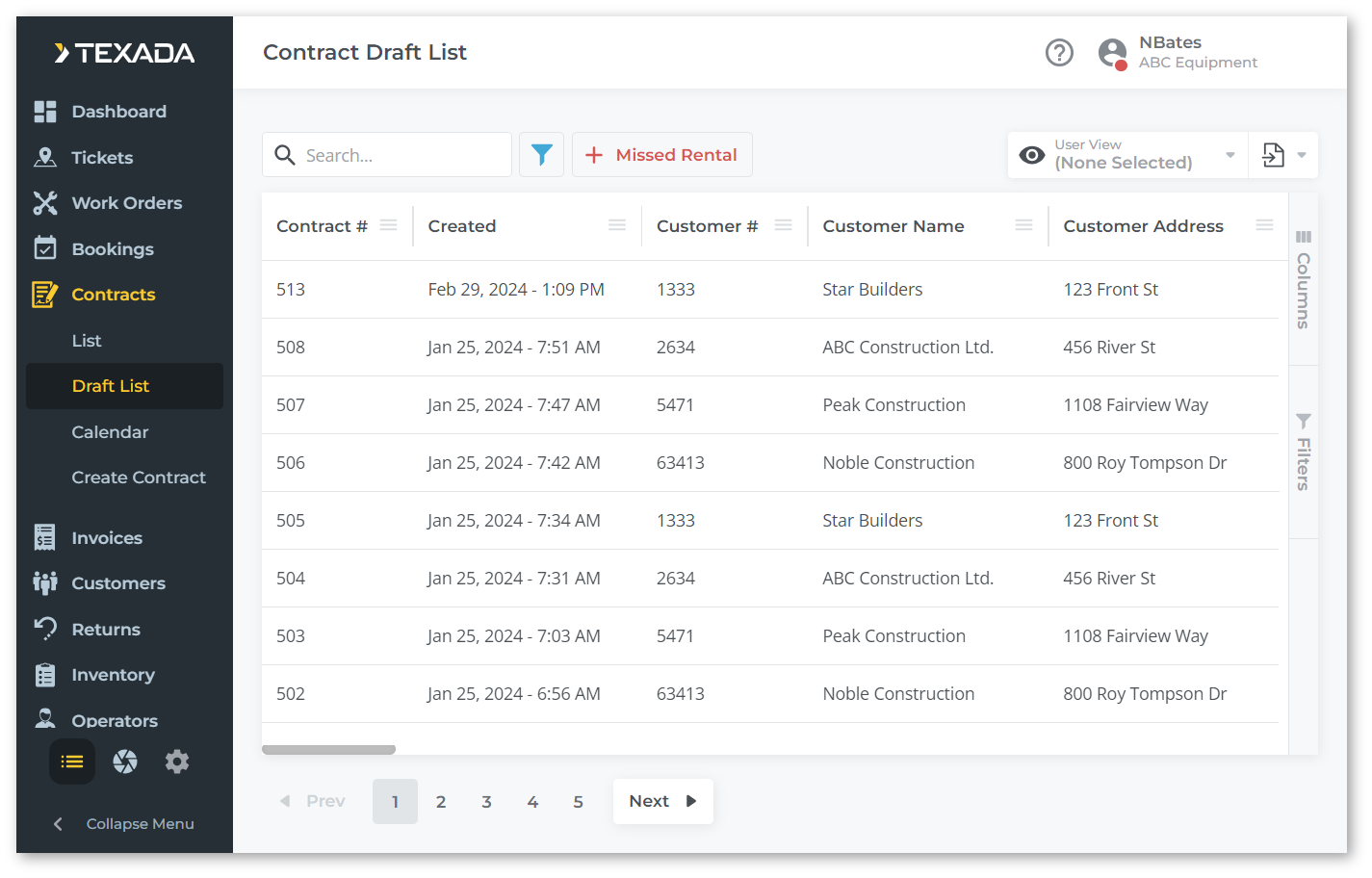Expand the export options dropdown arrow
Image resolution: width=1372 pixels, height=878 pixels.
1302,155
